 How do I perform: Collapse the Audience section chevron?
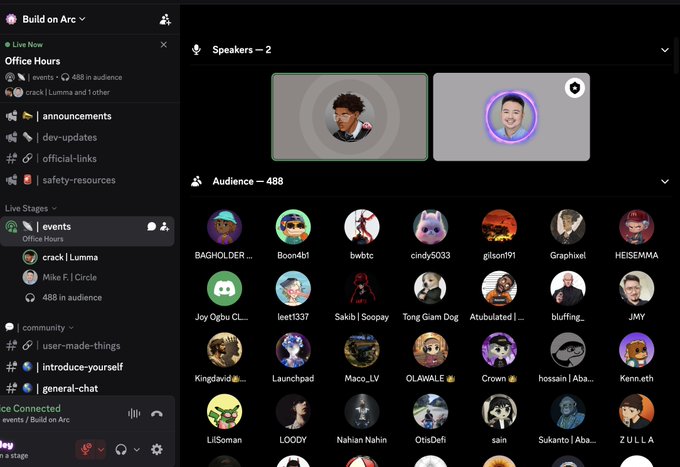pos(664,181)
